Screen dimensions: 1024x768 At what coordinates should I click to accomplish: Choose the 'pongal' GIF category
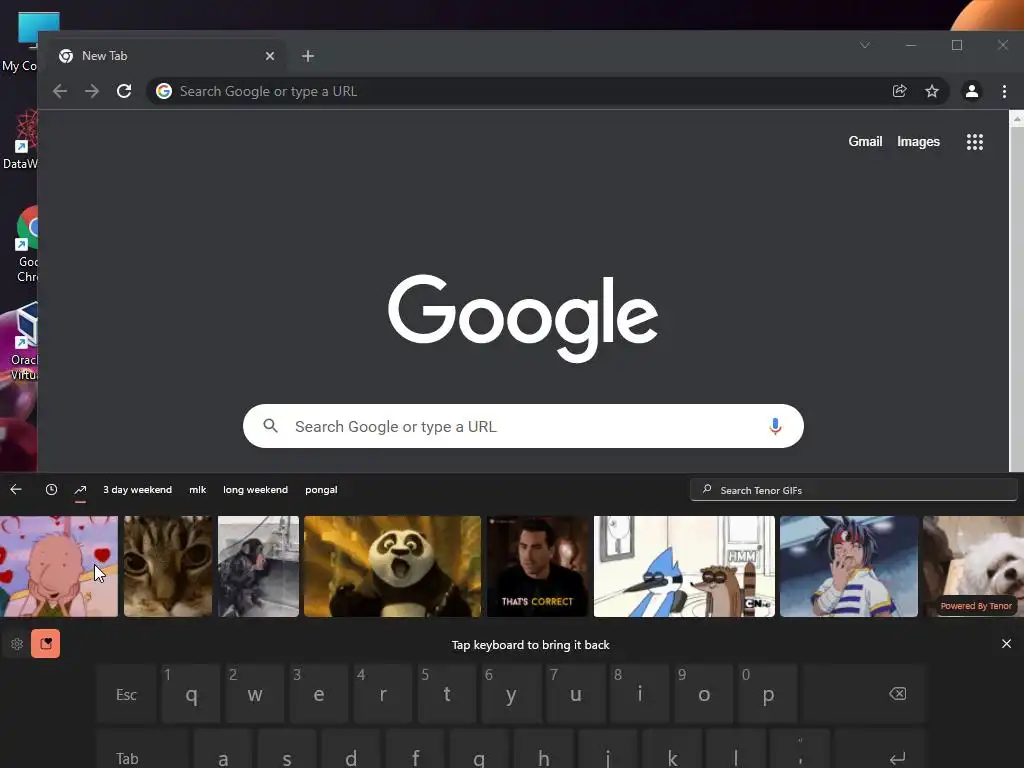321,490
